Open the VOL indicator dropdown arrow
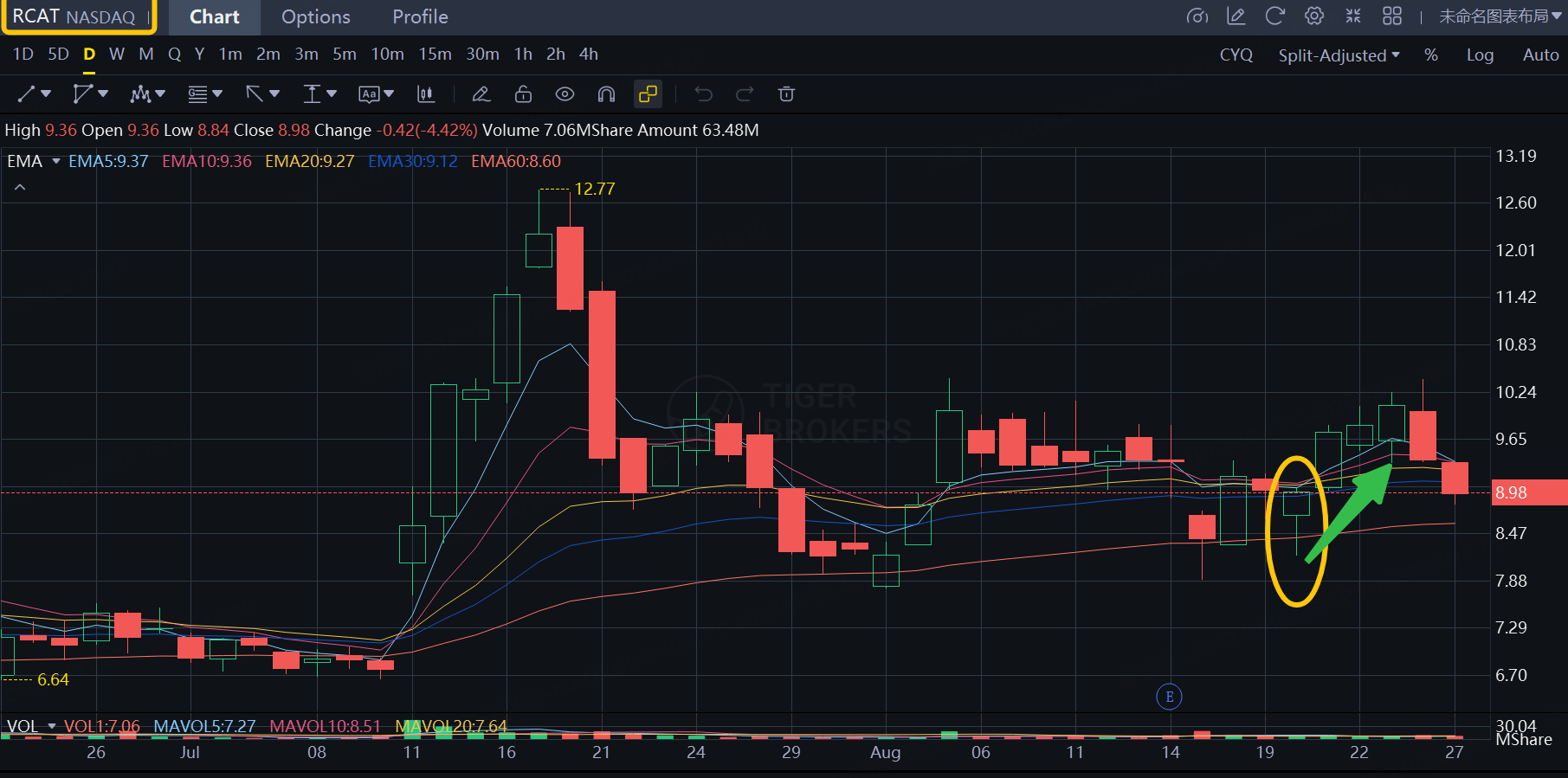The width and height of the screenshot is (1568, 778). 52,726
